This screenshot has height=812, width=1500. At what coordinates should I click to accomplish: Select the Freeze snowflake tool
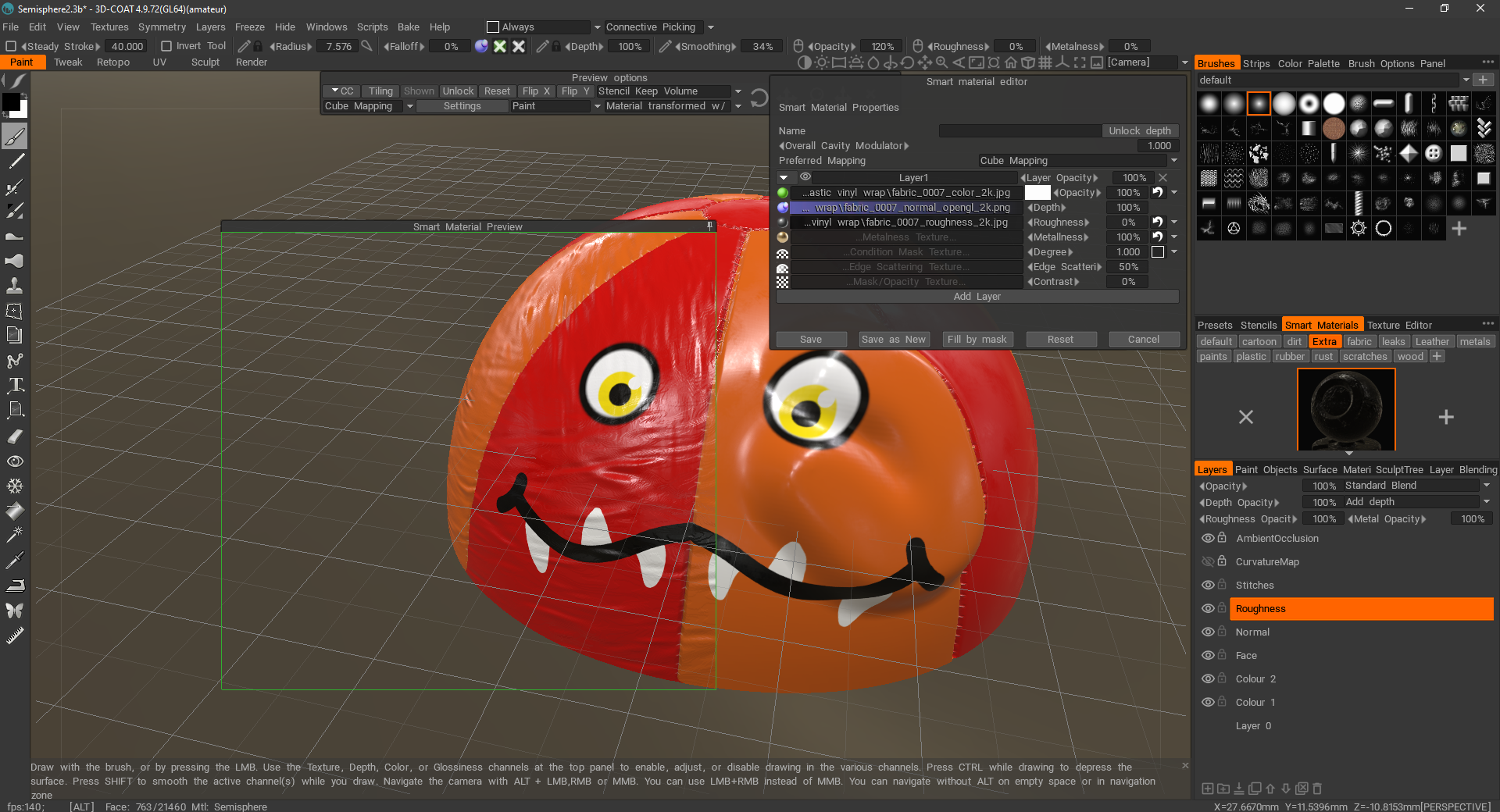point(15,484)
